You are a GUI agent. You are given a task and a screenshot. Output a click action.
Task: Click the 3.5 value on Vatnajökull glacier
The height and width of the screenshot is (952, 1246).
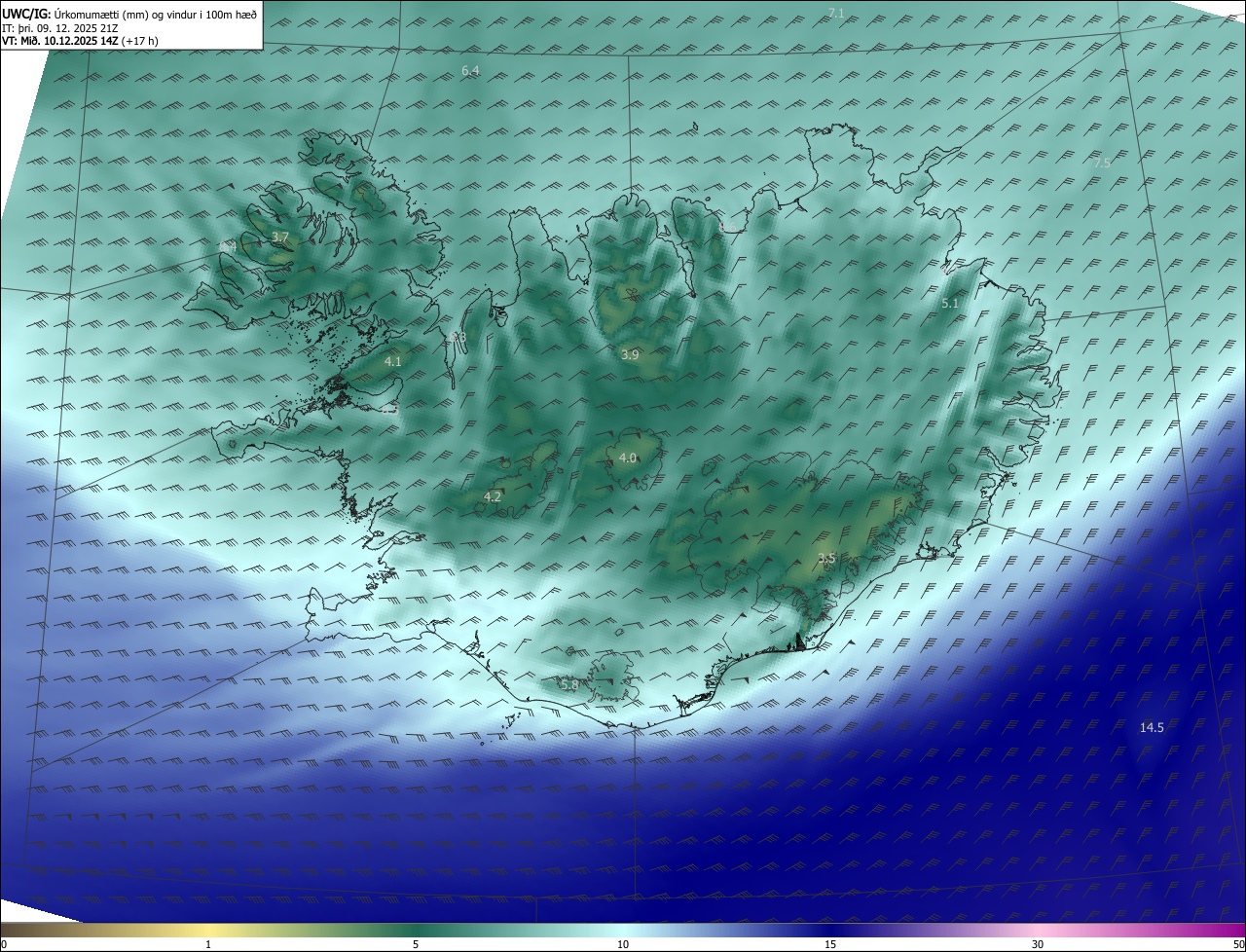(826, 559)
